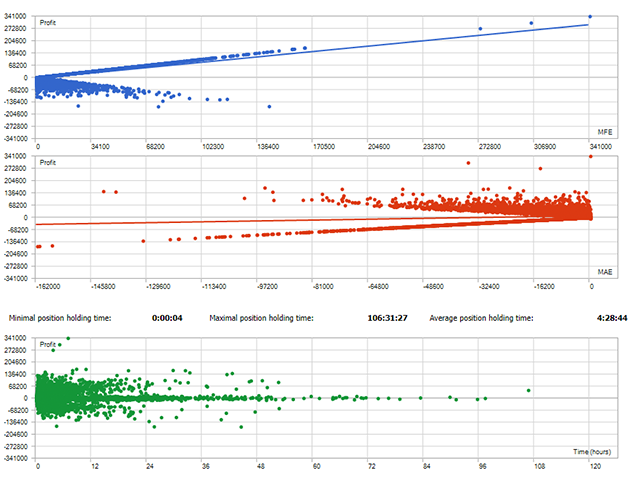Click -97200 on the MAE chart x-axis

pyautogui.click(x=267, y=287)
